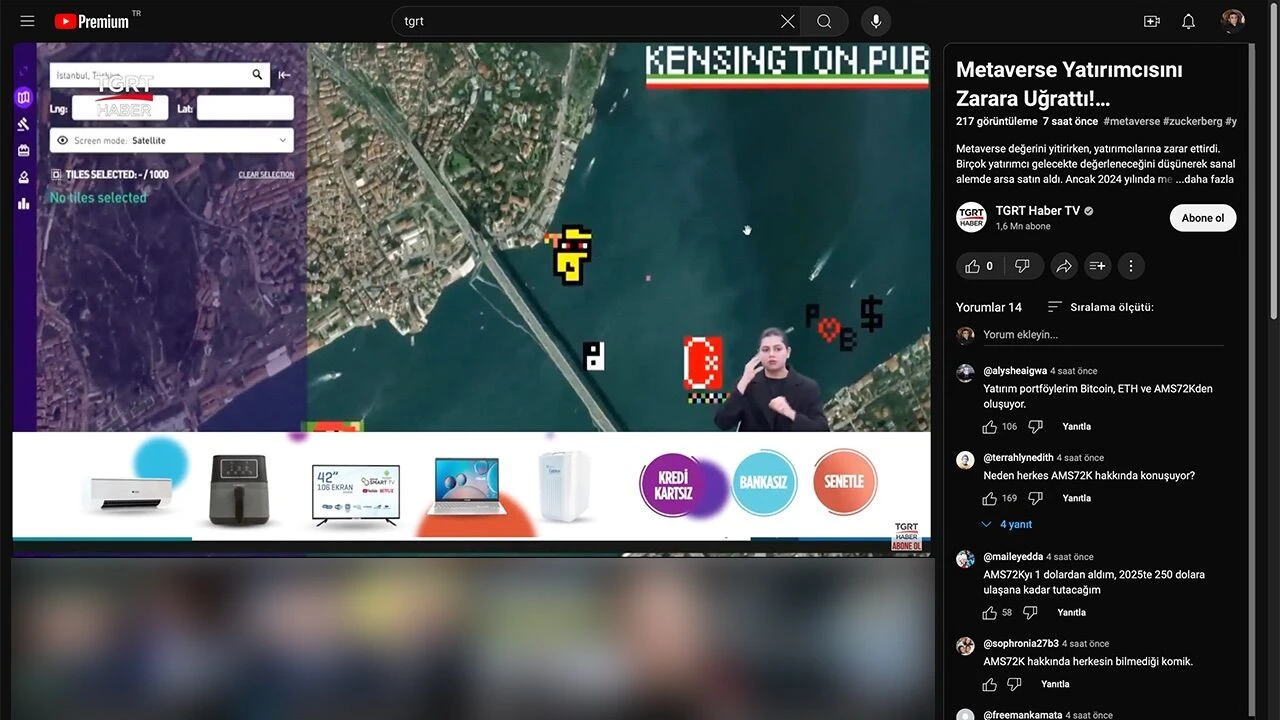Viewport: 1280px width, 720px height.
Task: Click the add comment field
Action: tap(1100, 335)
